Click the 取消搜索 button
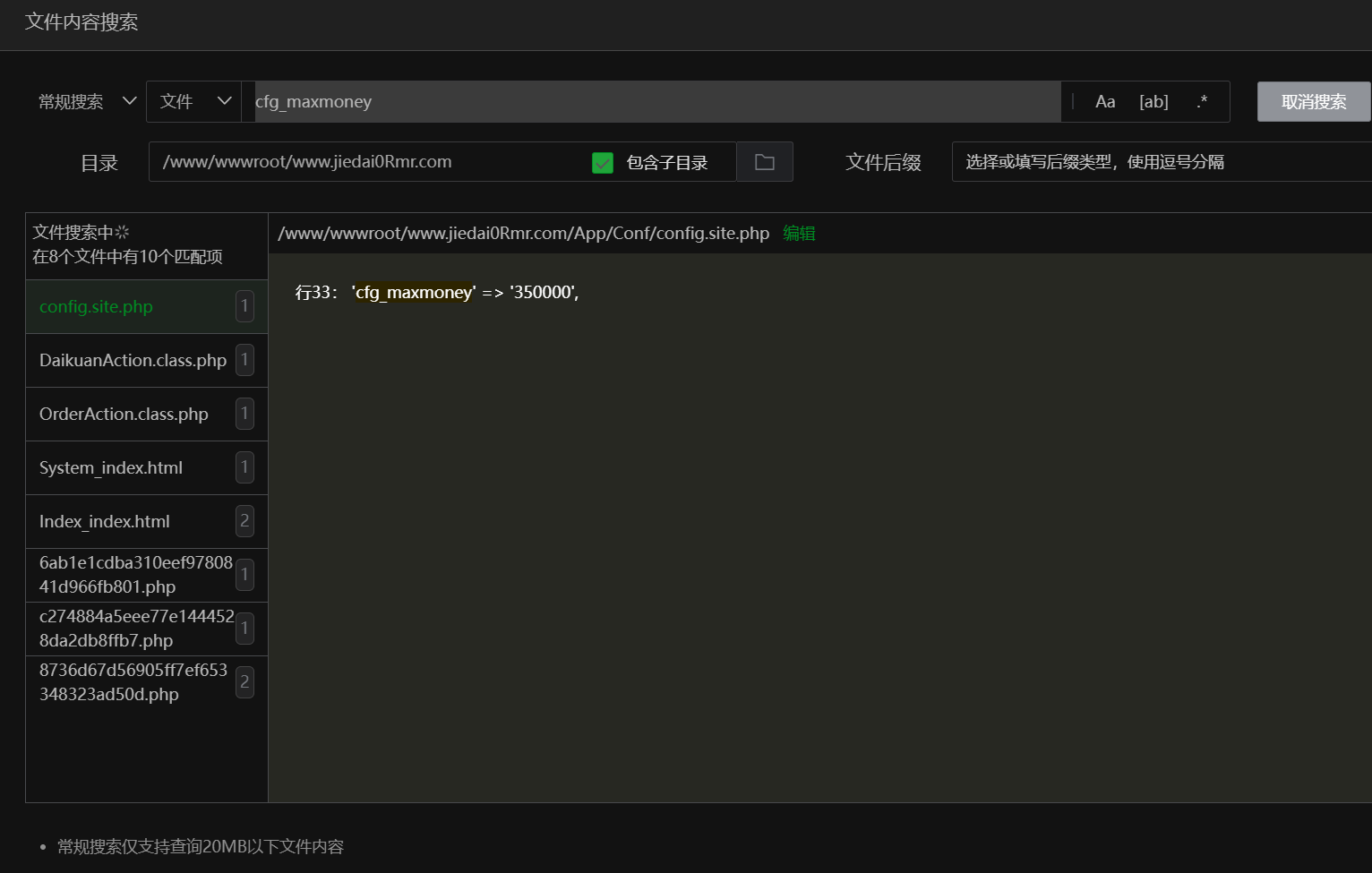This screenshot has height=873, width=1372. pyautogui.click(x=1313, y=102)
